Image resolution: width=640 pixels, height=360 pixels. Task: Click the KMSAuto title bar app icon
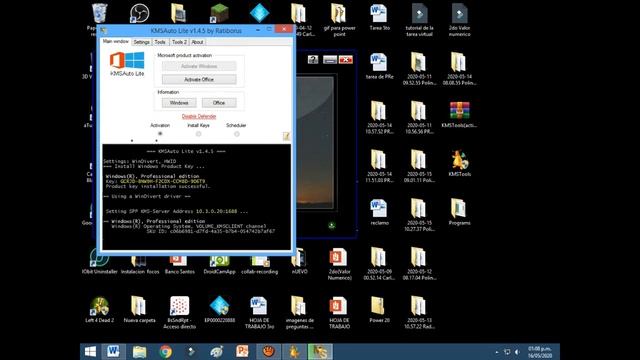(103, 30)
